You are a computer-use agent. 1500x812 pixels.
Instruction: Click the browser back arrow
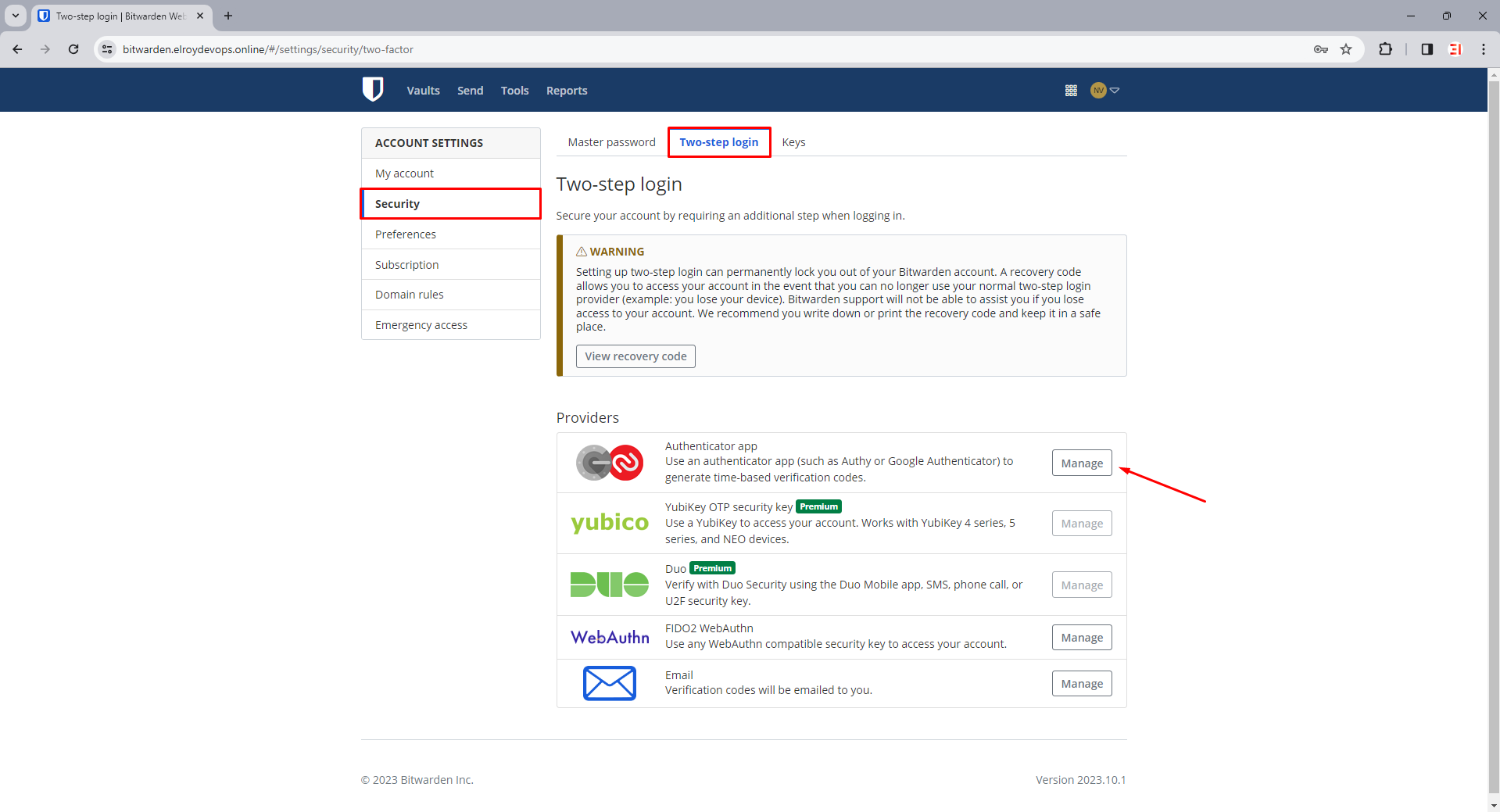click(x=17, y=49)
